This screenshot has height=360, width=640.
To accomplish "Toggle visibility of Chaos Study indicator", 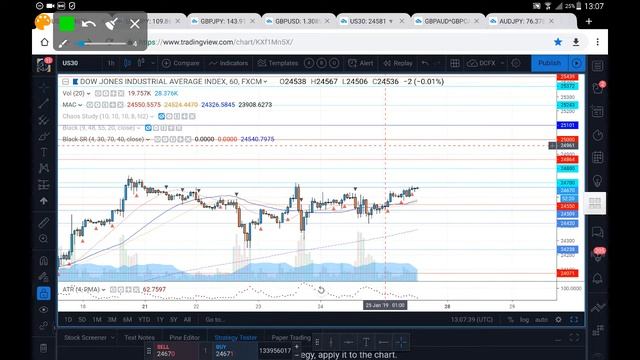I will coord(162,116).
